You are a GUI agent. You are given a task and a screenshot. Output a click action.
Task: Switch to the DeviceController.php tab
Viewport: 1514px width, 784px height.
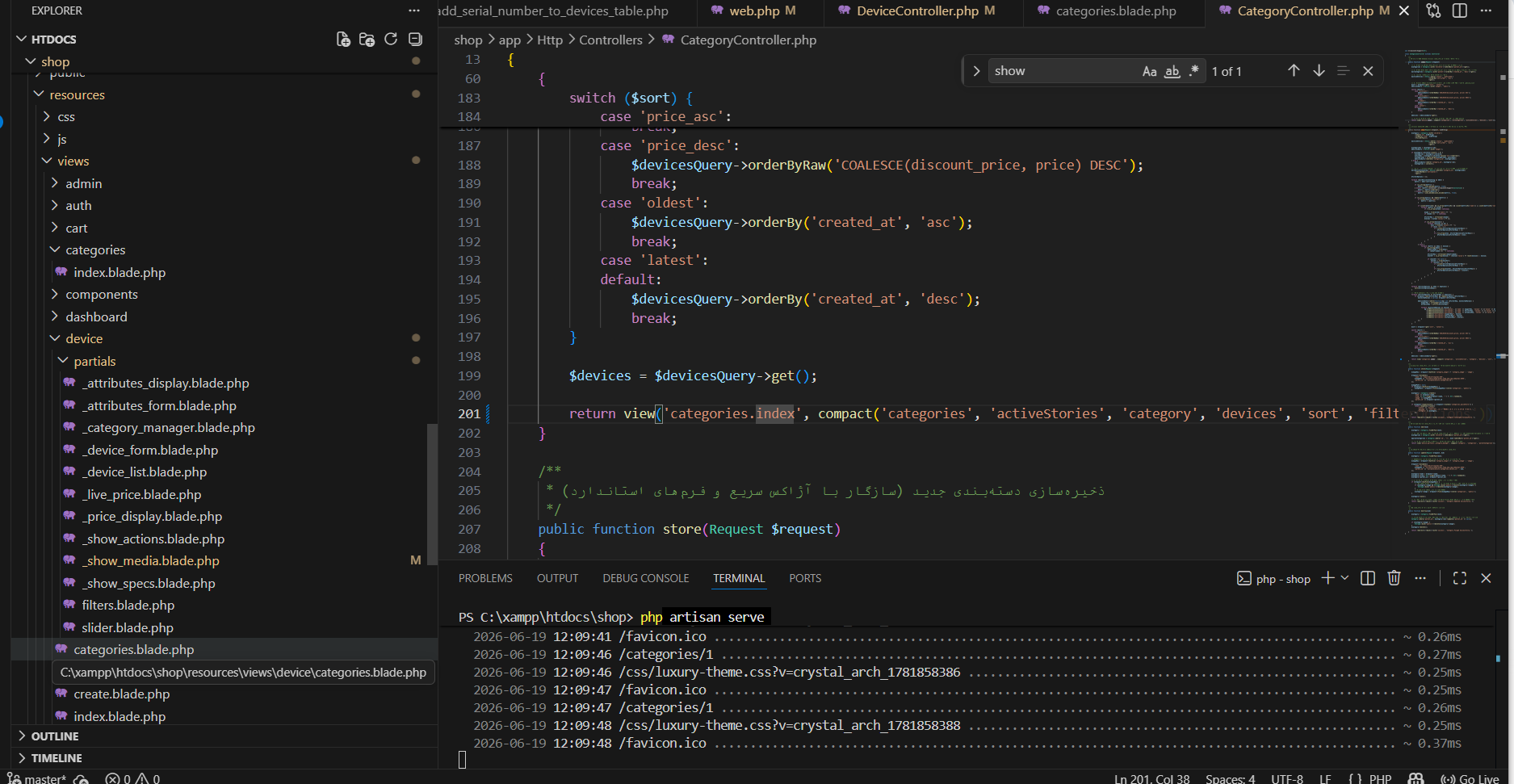coord(917,11)
